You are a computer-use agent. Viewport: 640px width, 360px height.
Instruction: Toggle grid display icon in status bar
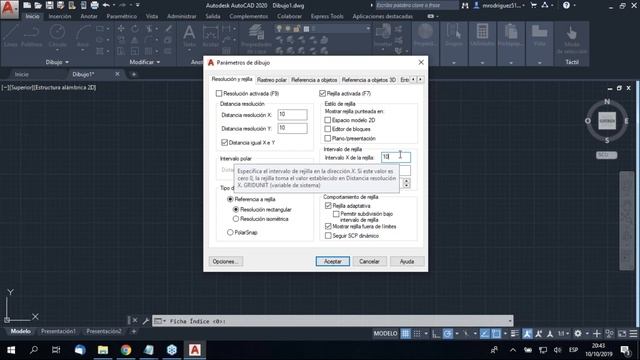click(405, 333)
